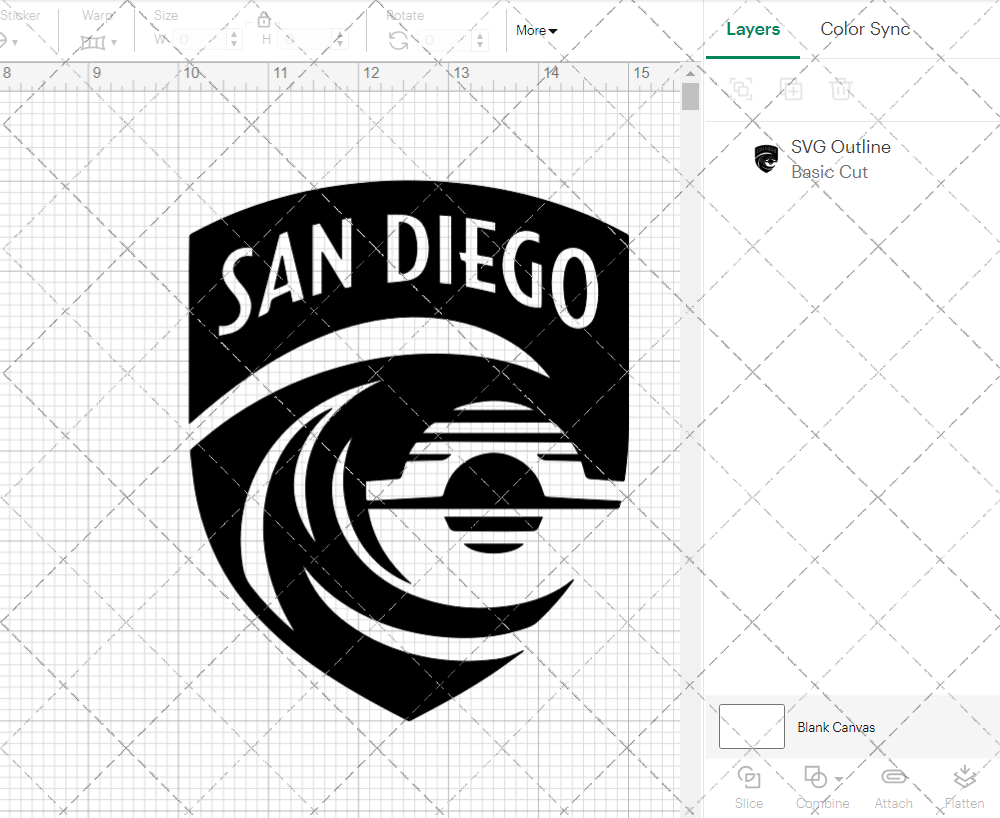Click the Blank Canvas color swatch
This screenshot has width=1000, height=818.
[751, 727]
